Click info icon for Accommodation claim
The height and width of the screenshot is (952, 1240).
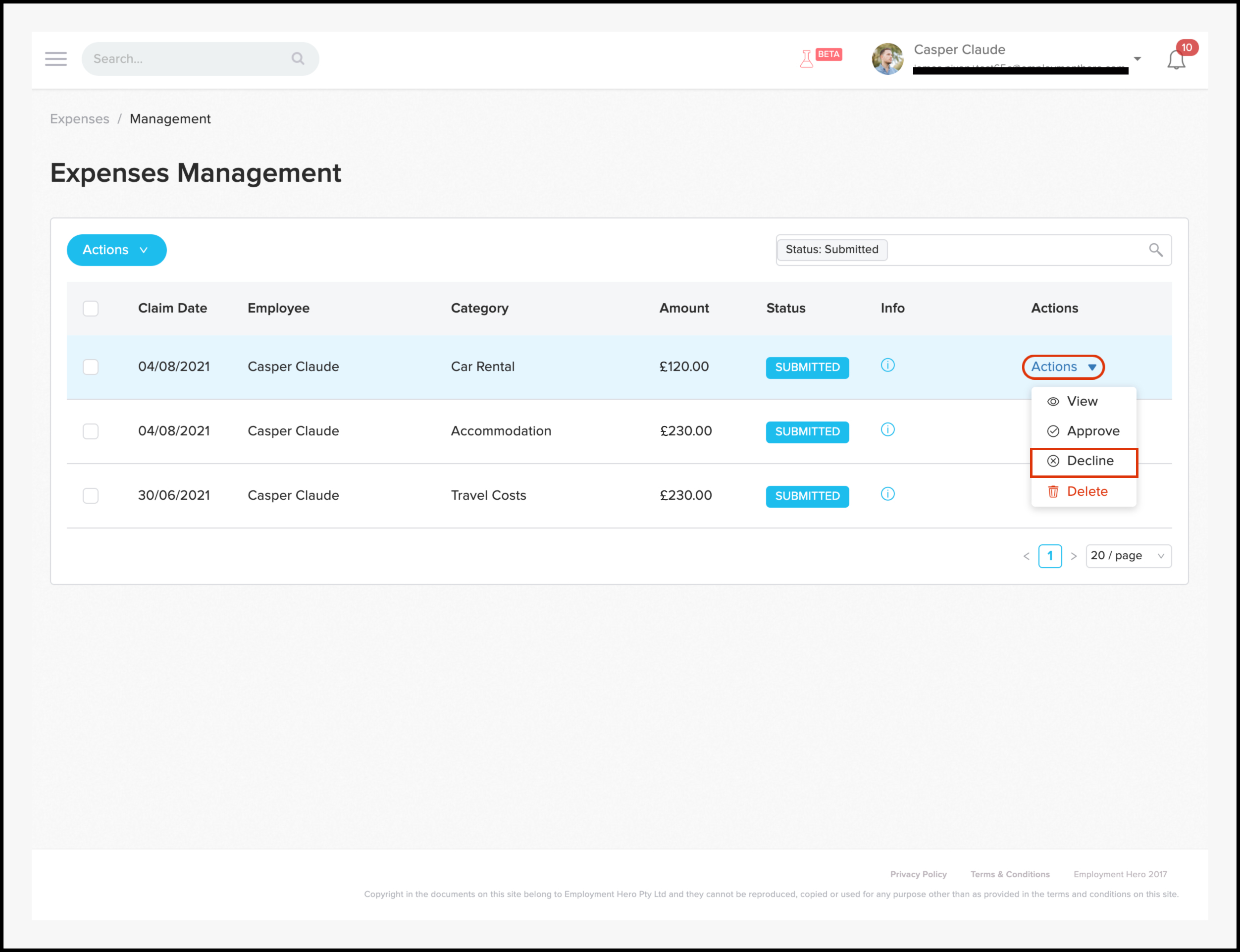[887, 429]
